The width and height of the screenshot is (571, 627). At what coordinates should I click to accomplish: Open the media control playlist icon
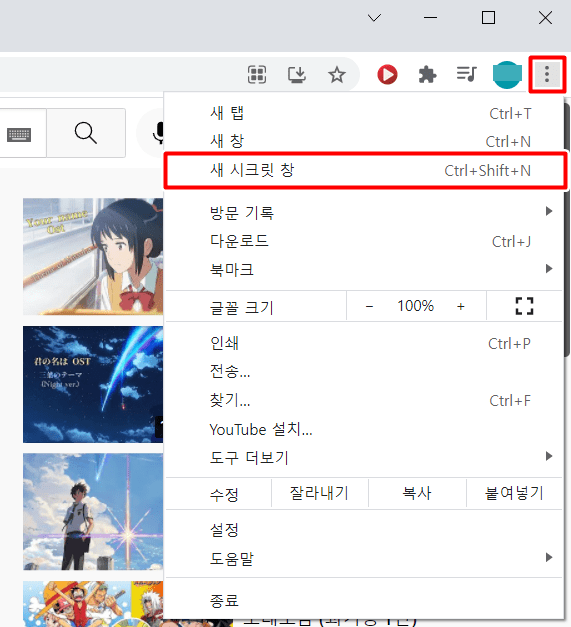(467, 74)
